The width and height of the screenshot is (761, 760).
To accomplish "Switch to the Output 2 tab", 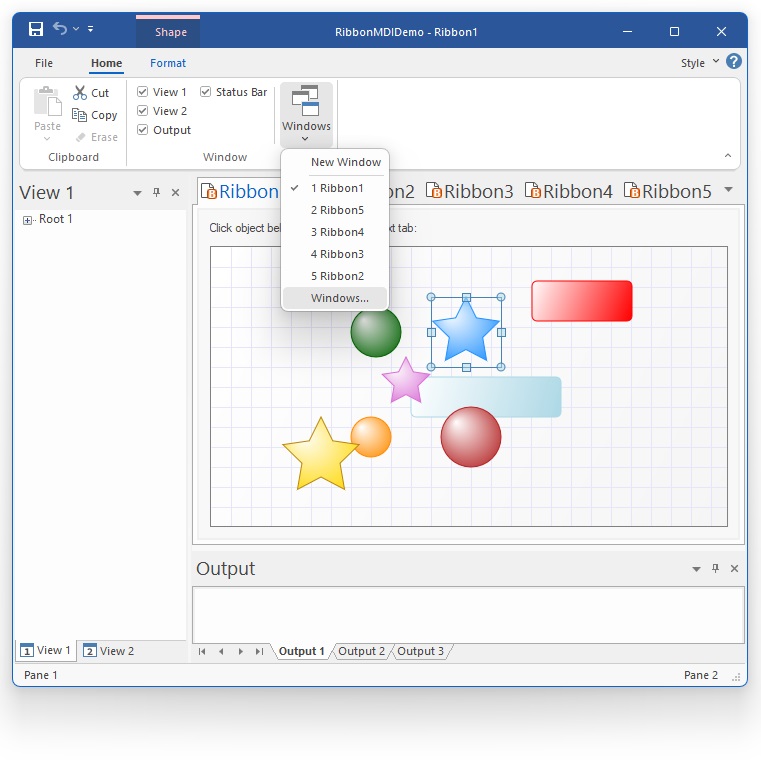I will pyautogui.click(x=361, y=652).
